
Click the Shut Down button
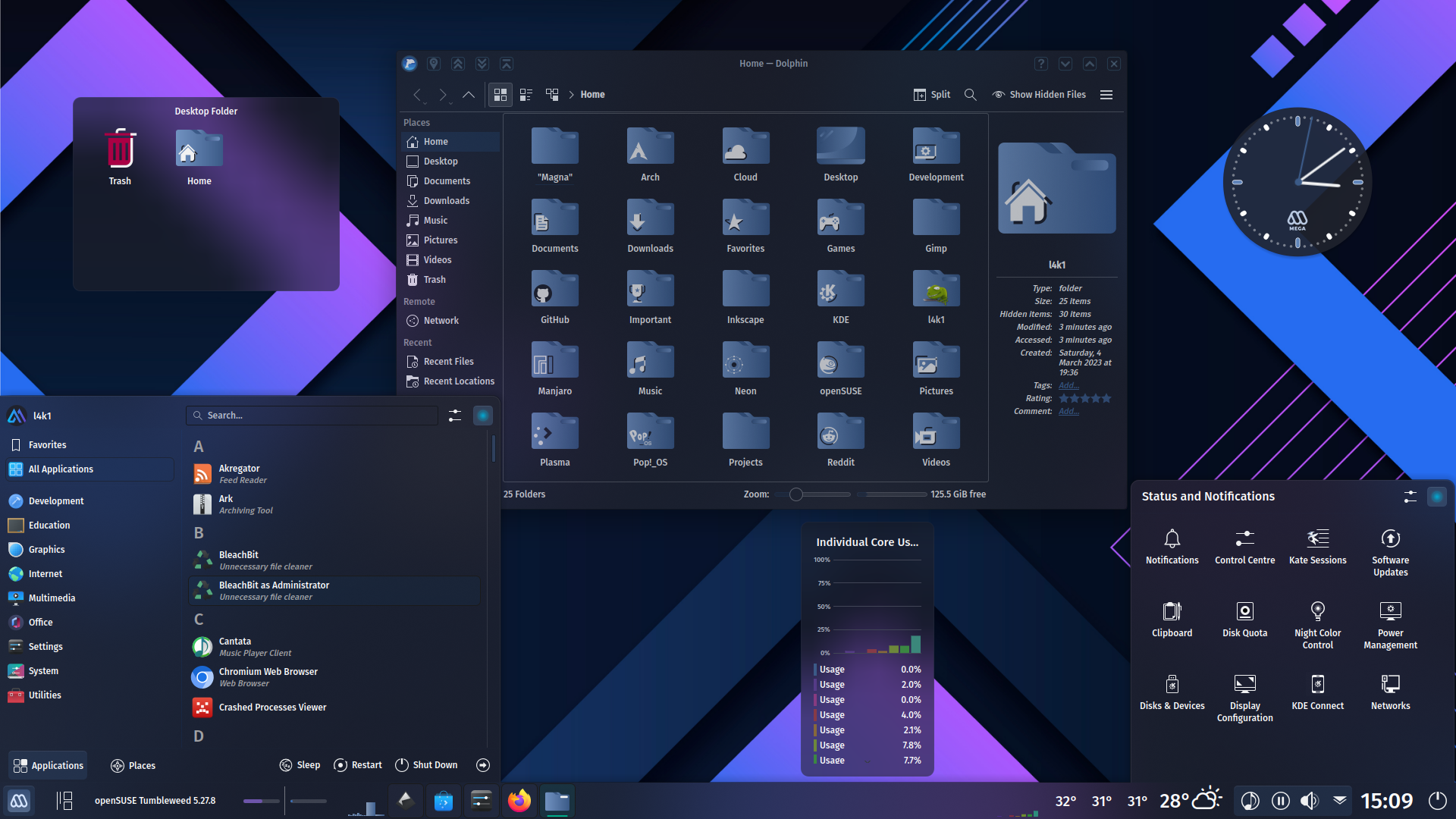(426, 765)
